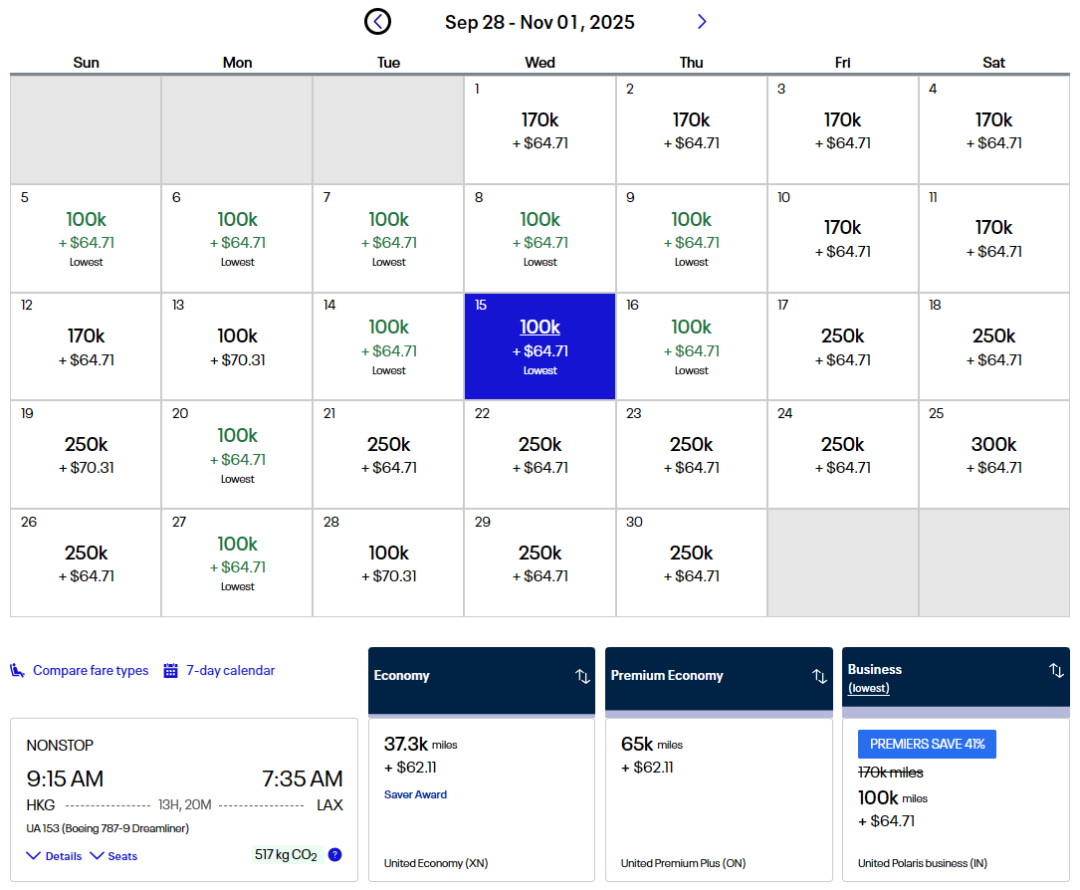Click the Premiers Save 41% badge
This screenshot has width=1080, height=890.
[x=927, y=744]
